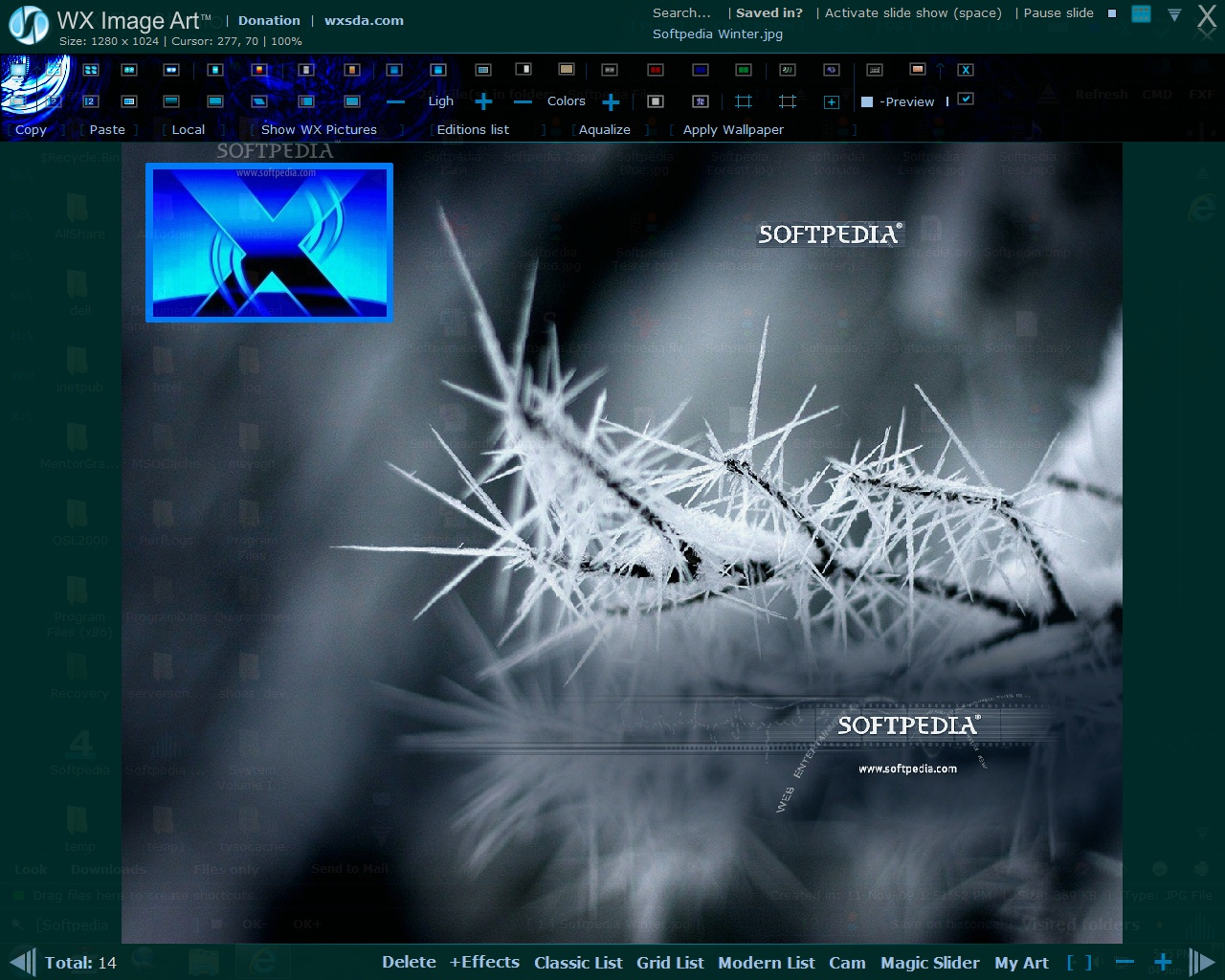
Task: Zoom out with the bottom bar minus
Action: (1125, 962)
